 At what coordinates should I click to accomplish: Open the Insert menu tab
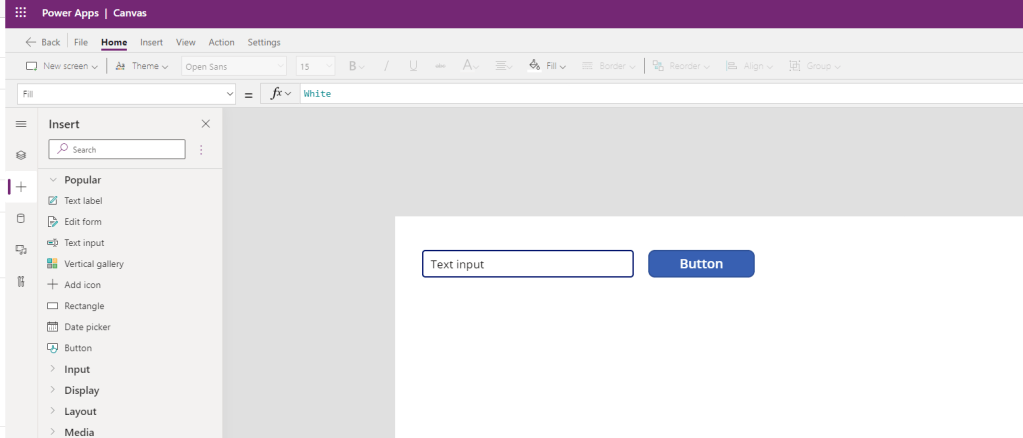click(x=151, y=42)
